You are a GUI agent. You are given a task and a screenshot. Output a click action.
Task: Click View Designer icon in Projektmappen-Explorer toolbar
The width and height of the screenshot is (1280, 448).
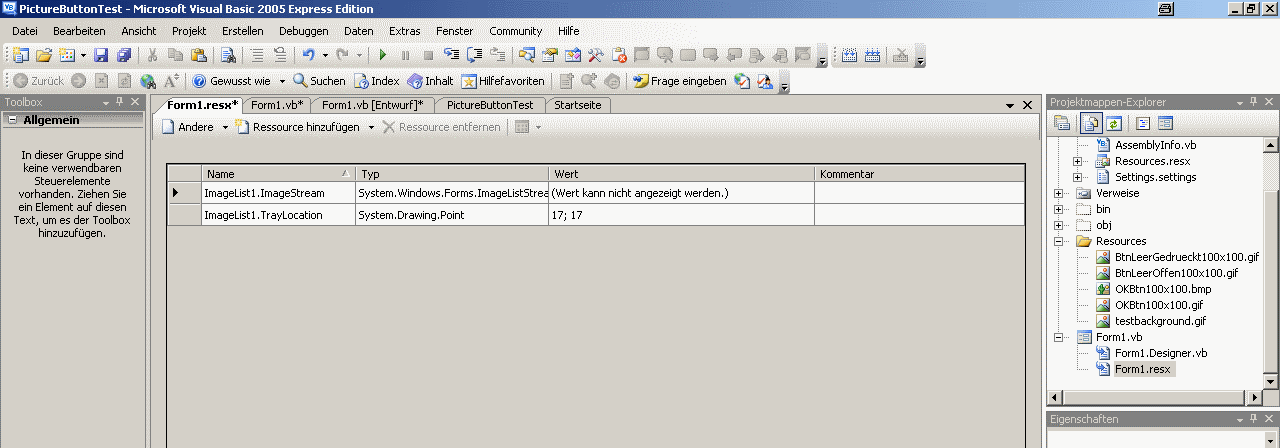tap(1163, 124)
